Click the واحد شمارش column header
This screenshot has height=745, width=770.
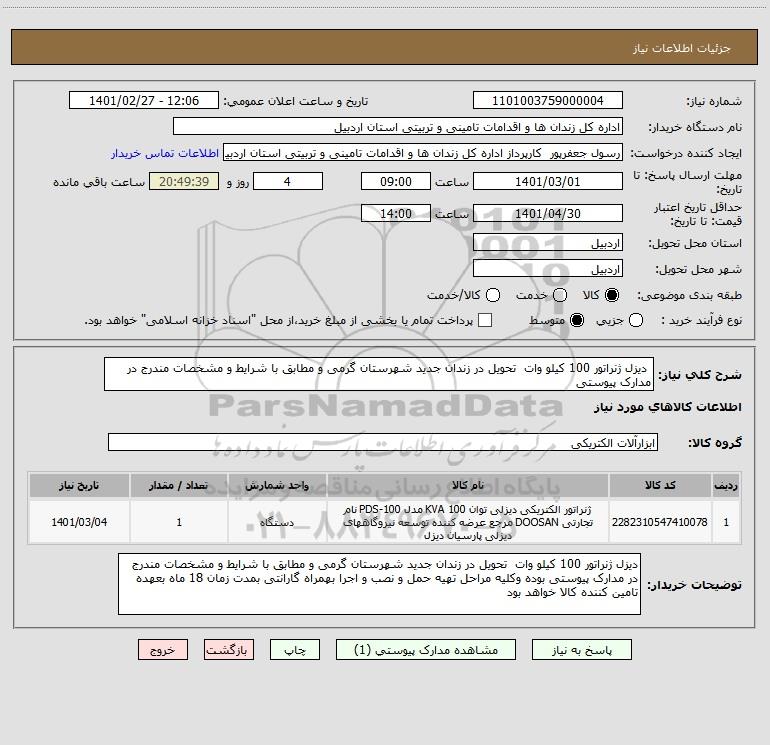pyautogui.click(x=277, y=486)
